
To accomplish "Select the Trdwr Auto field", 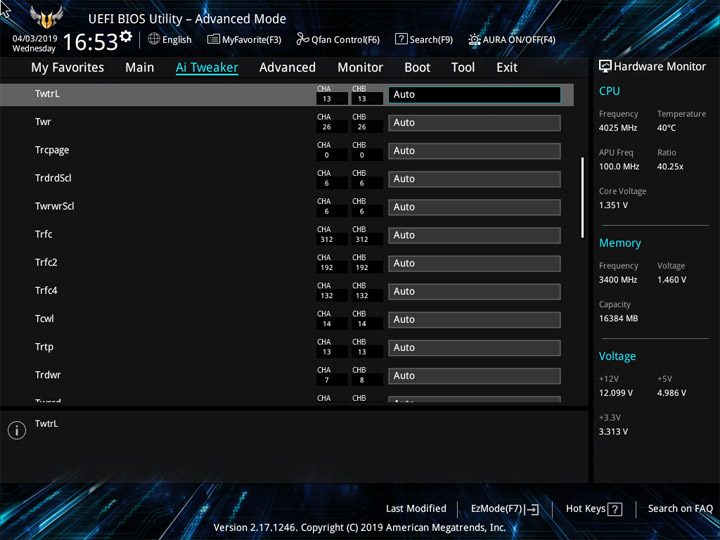I will 474,376.
